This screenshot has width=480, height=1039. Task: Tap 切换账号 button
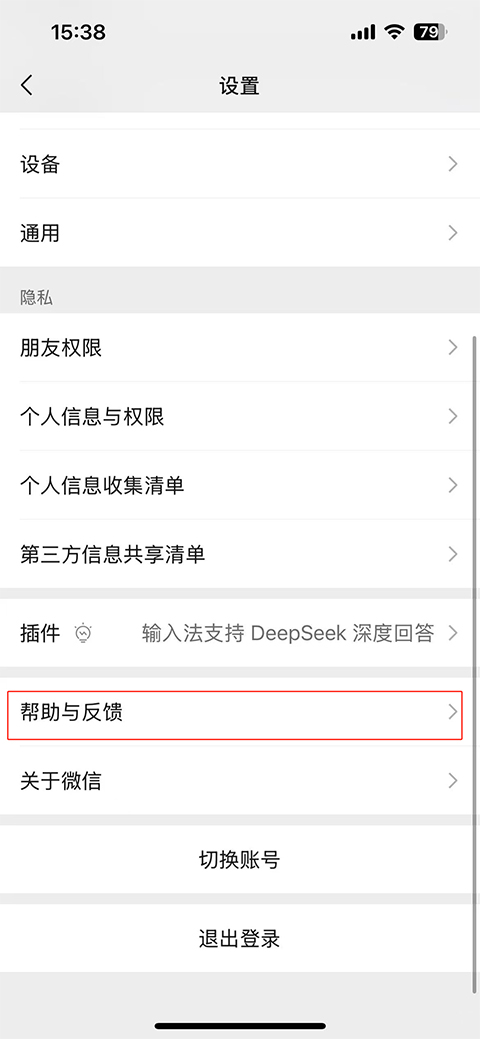[240, 859]
